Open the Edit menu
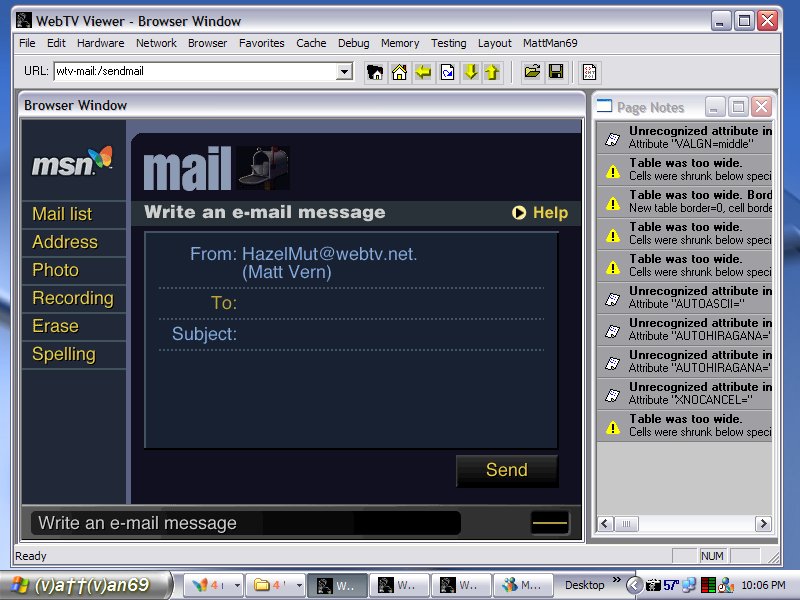800x600 pixels. pyautogui.click(x=56, y=43)
